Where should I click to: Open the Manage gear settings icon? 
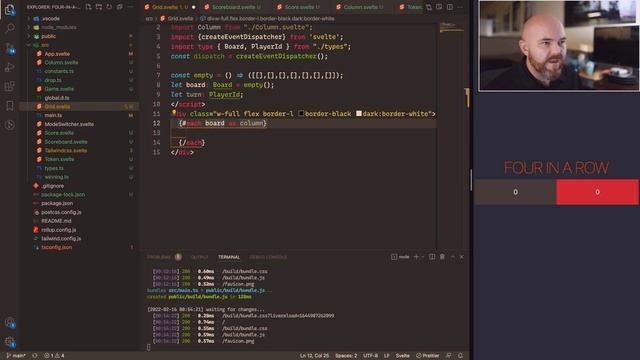[x=10, y=342]
